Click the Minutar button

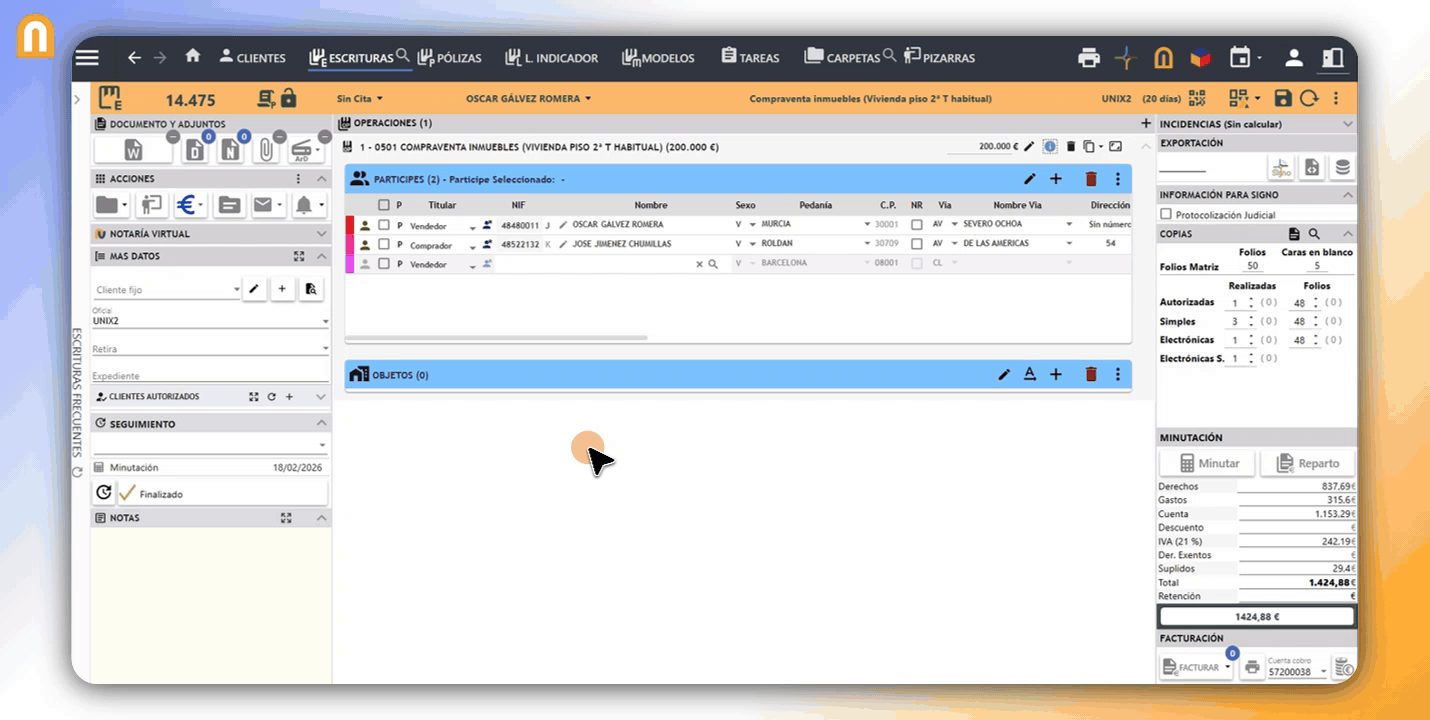[x=1208, y=463]
